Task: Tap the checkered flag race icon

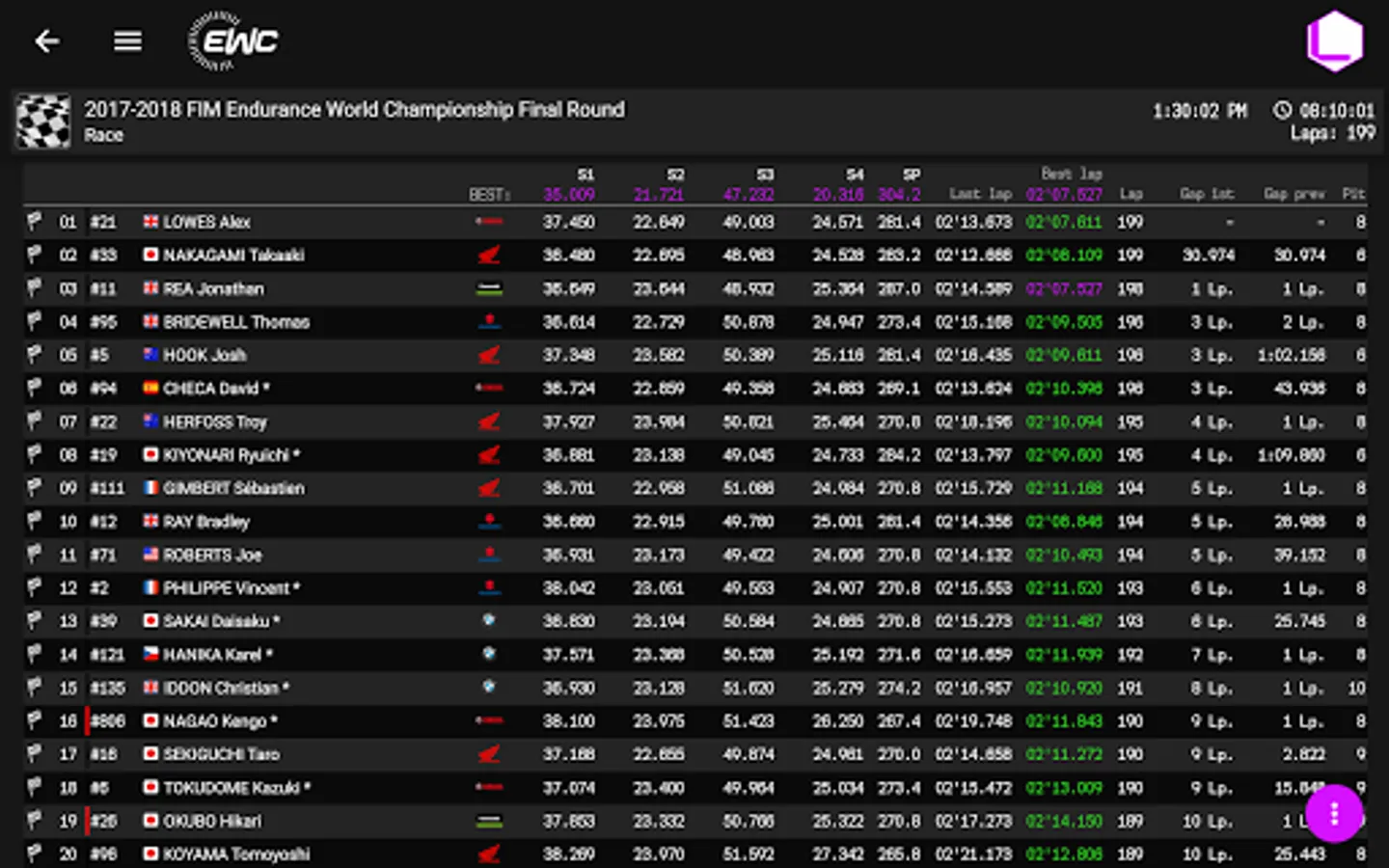Action: click(x=43, y=122)
